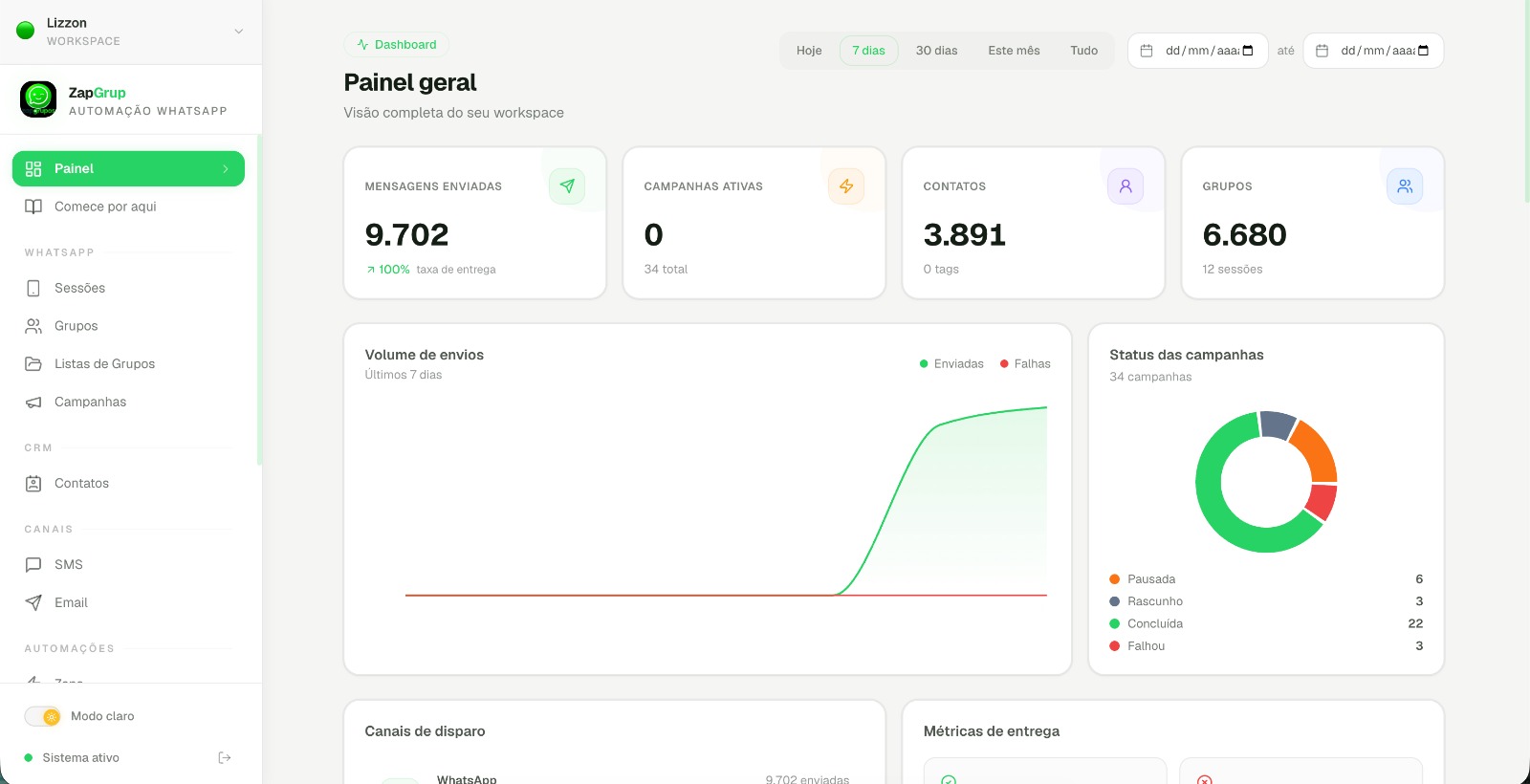Click the lightning icon on Campanhas Ativas card
This screenshot has height=784, width=1530.
846,186
